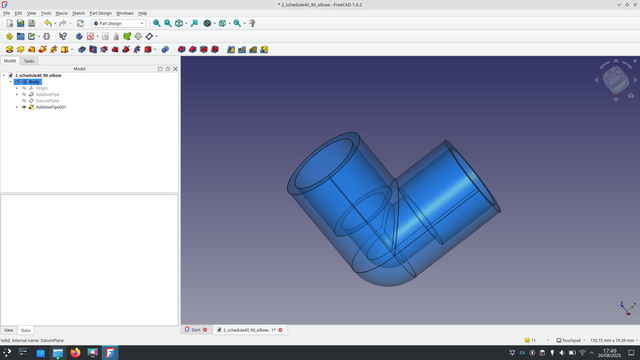
Task: Click the Revolution tool icon
Action: pos(20,49)
